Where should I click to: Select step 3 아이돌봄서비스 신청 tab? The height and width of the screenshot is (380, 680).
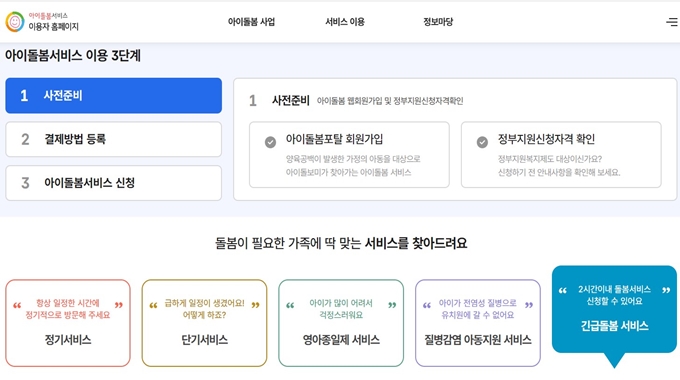[x=114, y=183]
